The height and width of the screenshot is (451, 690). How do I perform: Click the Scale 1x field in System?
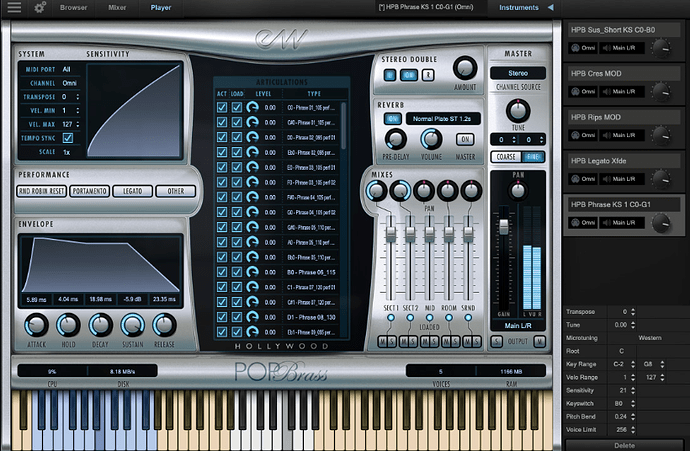(67, 152)
